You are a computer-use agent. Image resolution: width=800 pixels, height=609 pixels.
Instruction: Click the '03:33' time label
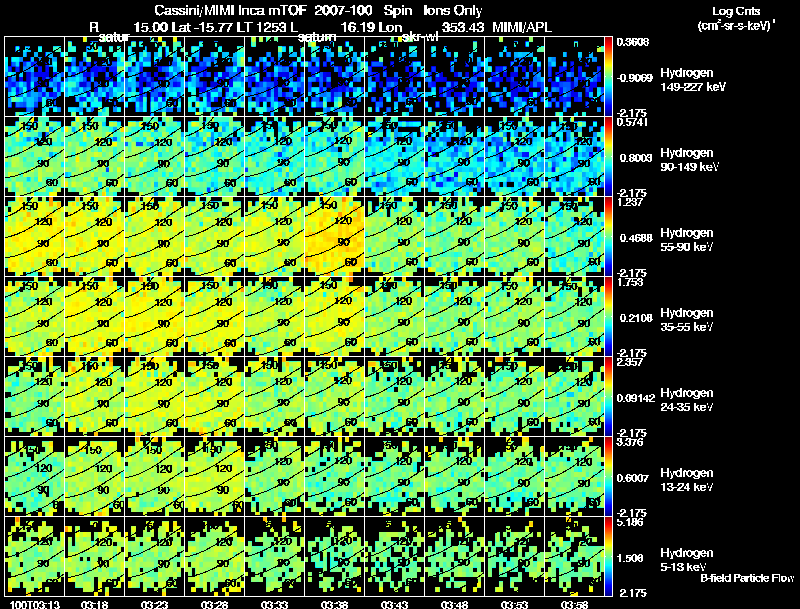(274, 605)
